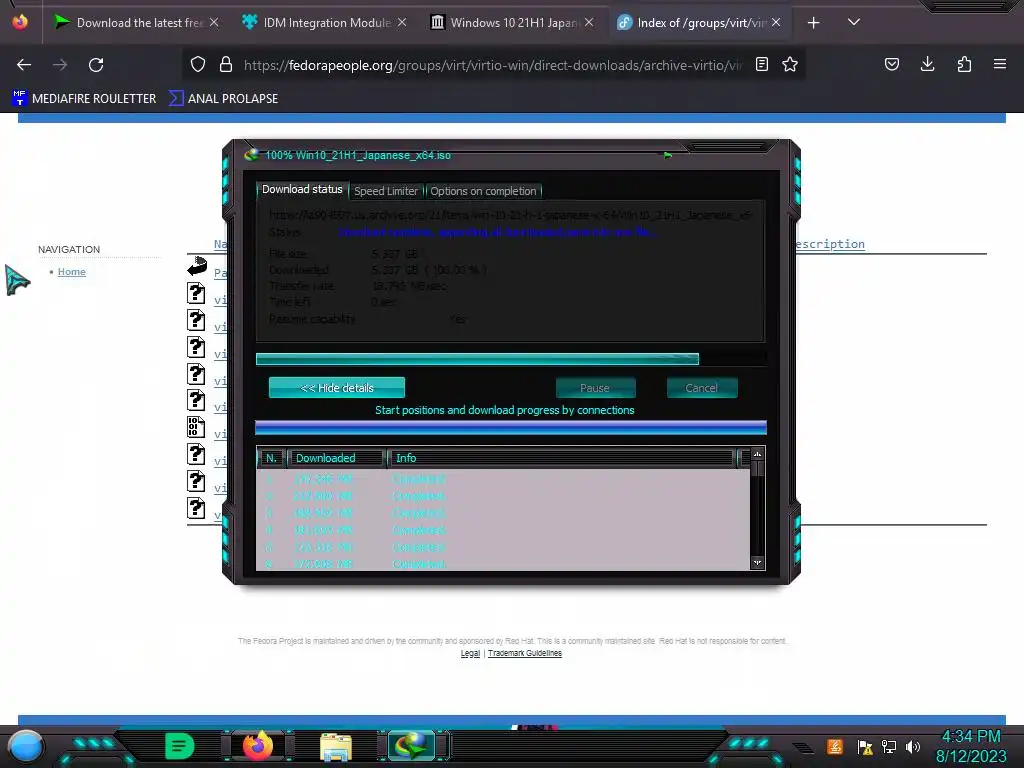The image size is (1024, 768).
Task: Click the Pause download button
Action: tap(595, 388)
